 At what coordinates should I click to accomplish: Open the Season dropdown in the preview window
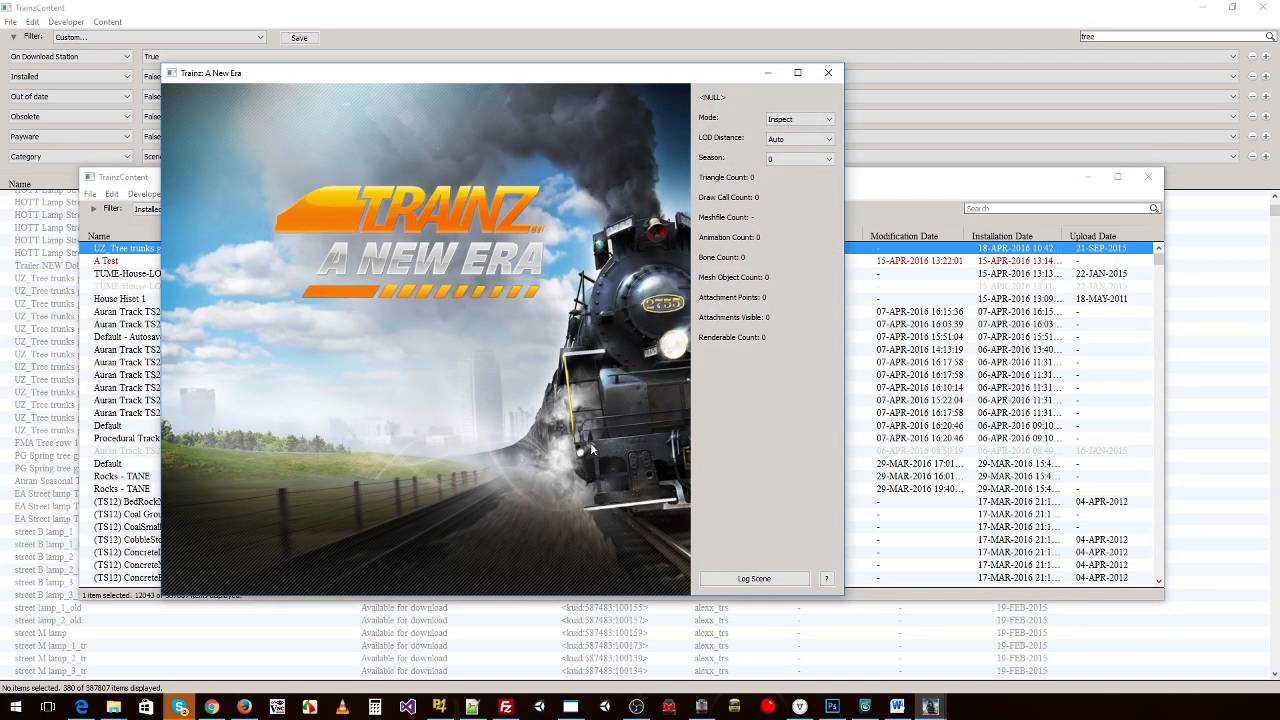(x=800, y=159)
